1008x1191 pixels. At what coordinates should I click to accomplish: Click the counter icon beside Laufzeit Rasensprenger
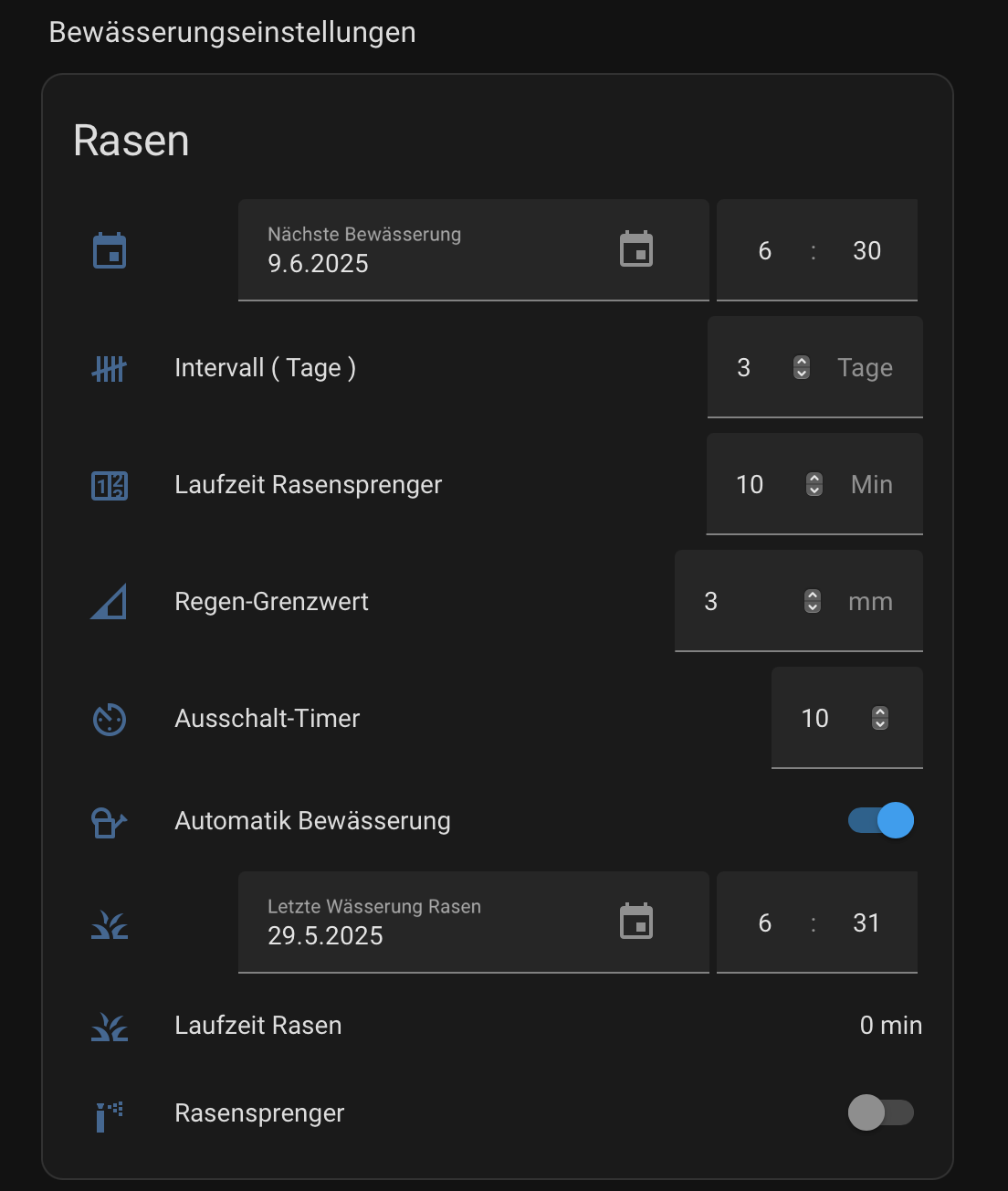[x=110, y=485]
